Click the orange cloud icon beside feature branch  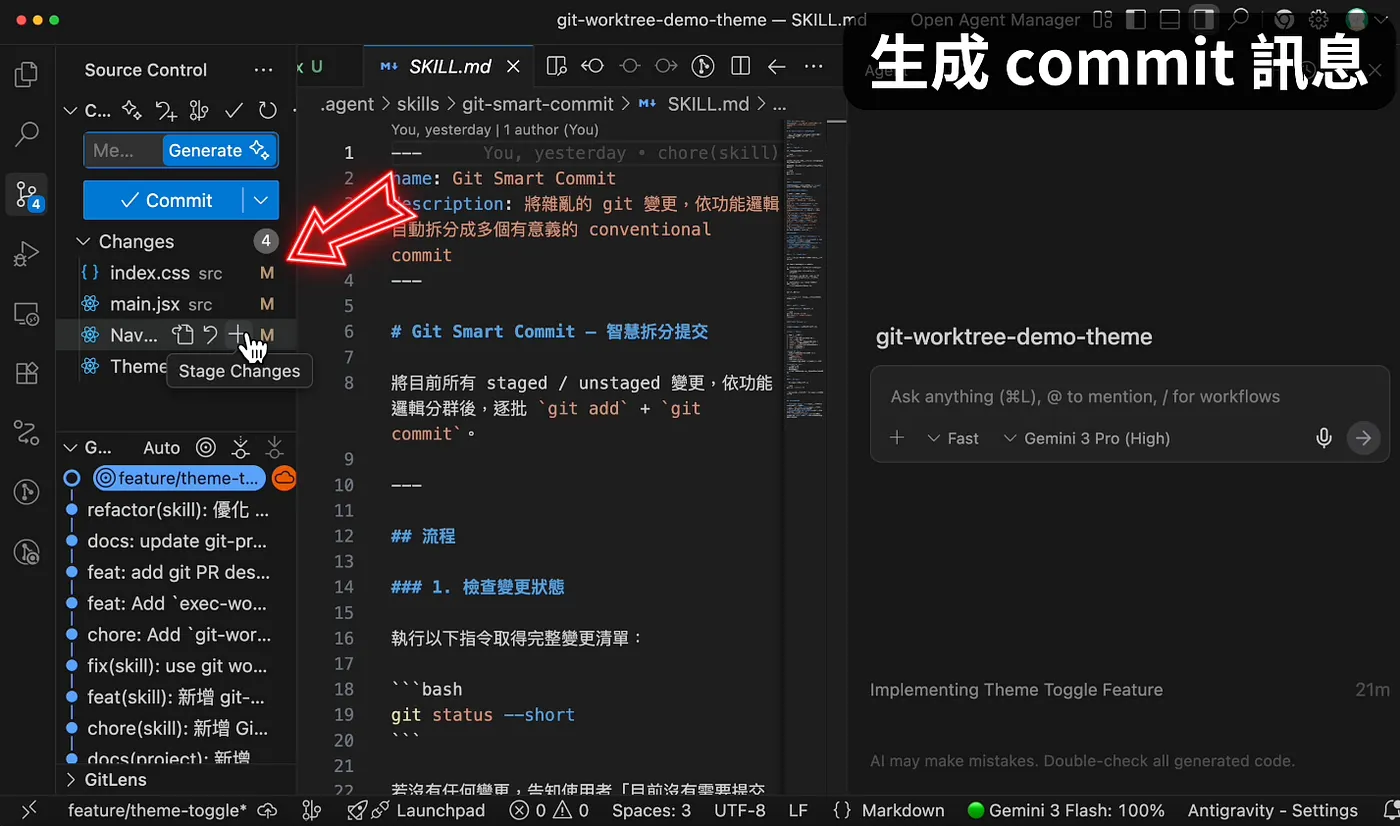coord(285,478)
